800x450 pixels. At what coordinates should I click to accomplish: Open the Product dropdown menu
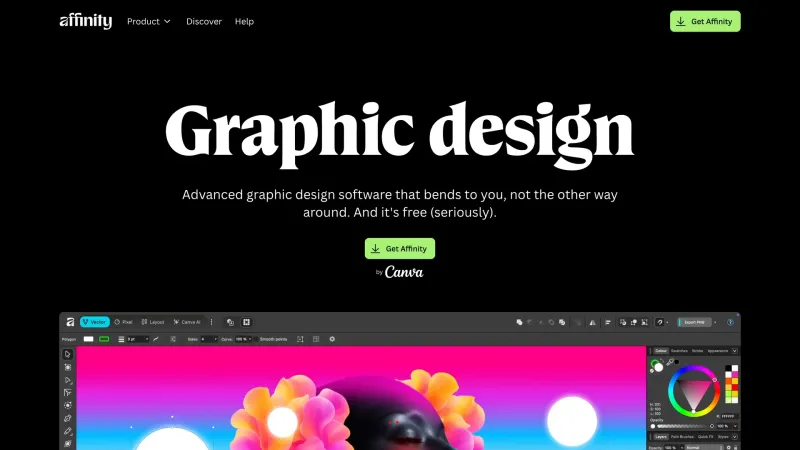149,21
